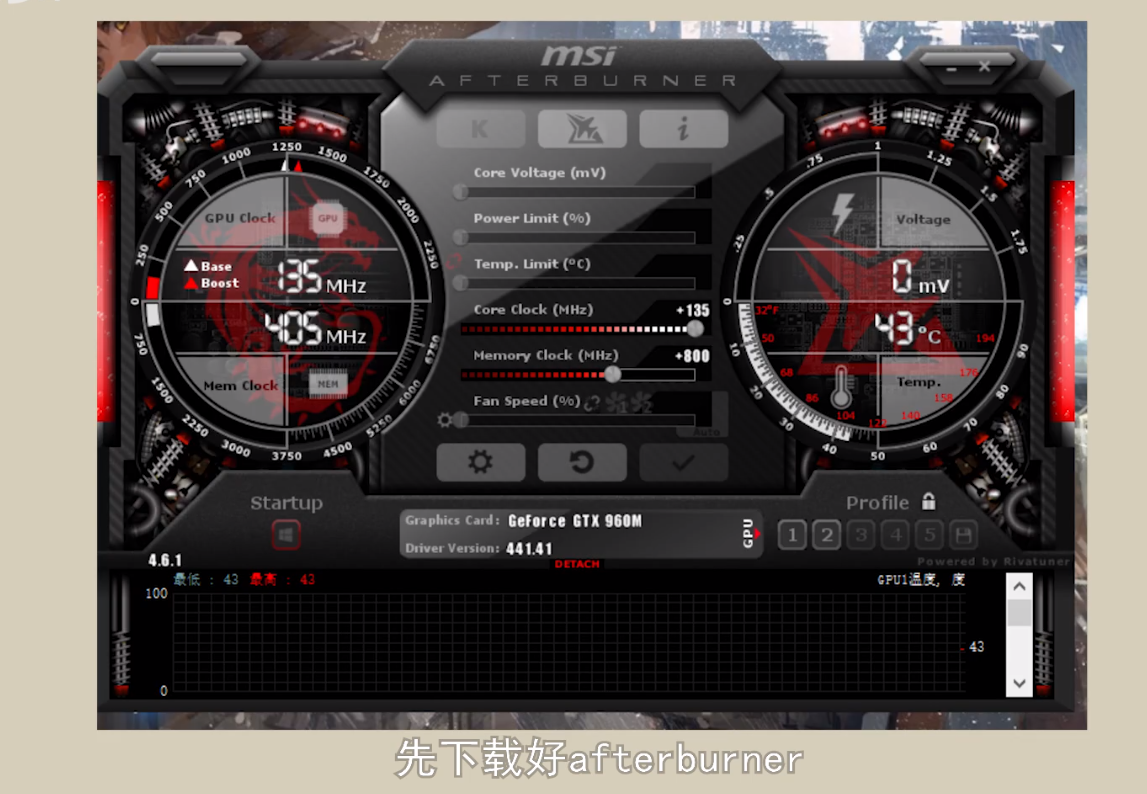The width and height of the screenshot is (1147, 794).
Task: Click the monitor graph scrollbar thumb
Action: [1019, 613]
